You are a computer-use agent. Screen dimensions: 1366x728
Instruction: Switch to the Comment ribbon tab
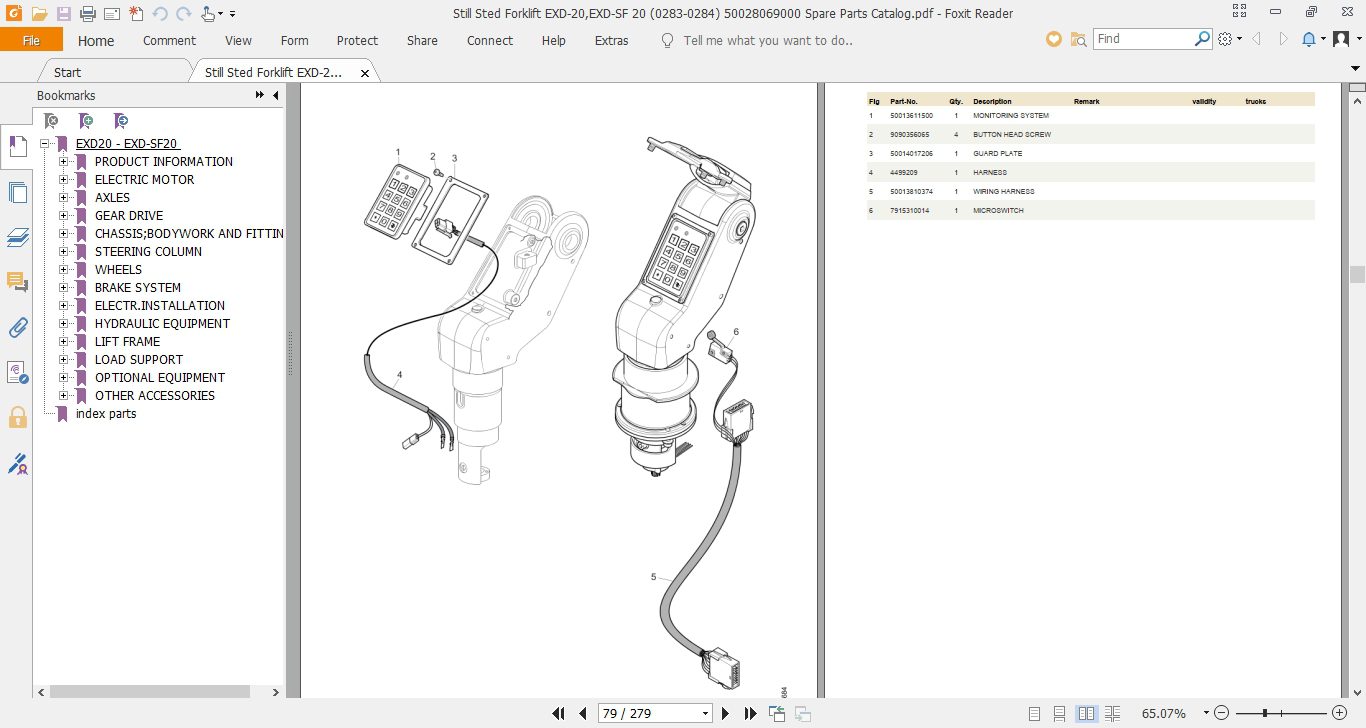click(x=169, y=41)
